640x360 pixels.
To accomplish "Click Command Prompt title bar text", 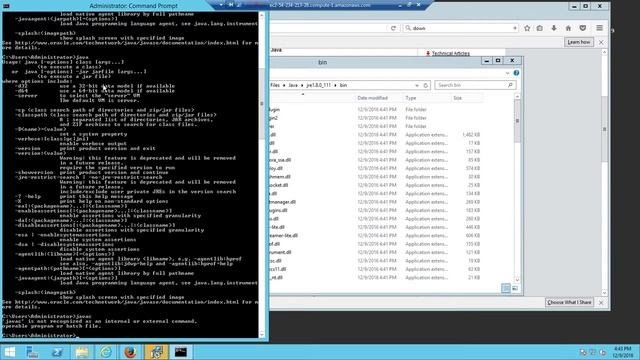I will (x=133, y=6).
